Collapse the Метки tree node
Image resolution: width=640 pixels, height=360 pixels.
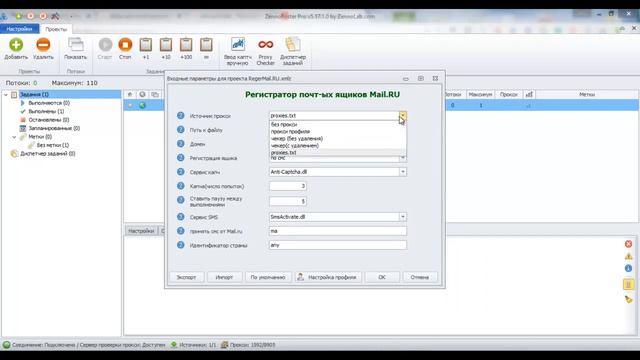click(x=14, y=137)
